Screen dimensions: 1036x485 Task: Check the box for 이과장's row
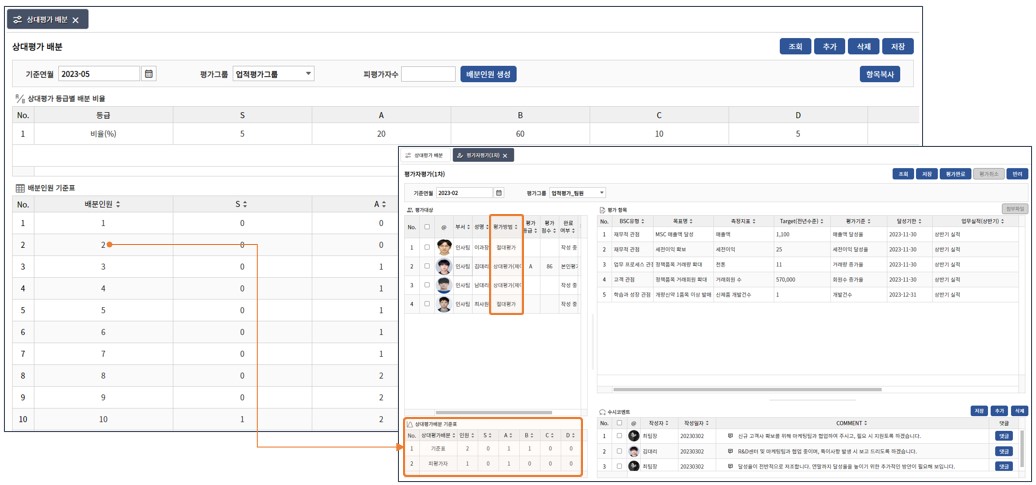click(x=427, y=247)
